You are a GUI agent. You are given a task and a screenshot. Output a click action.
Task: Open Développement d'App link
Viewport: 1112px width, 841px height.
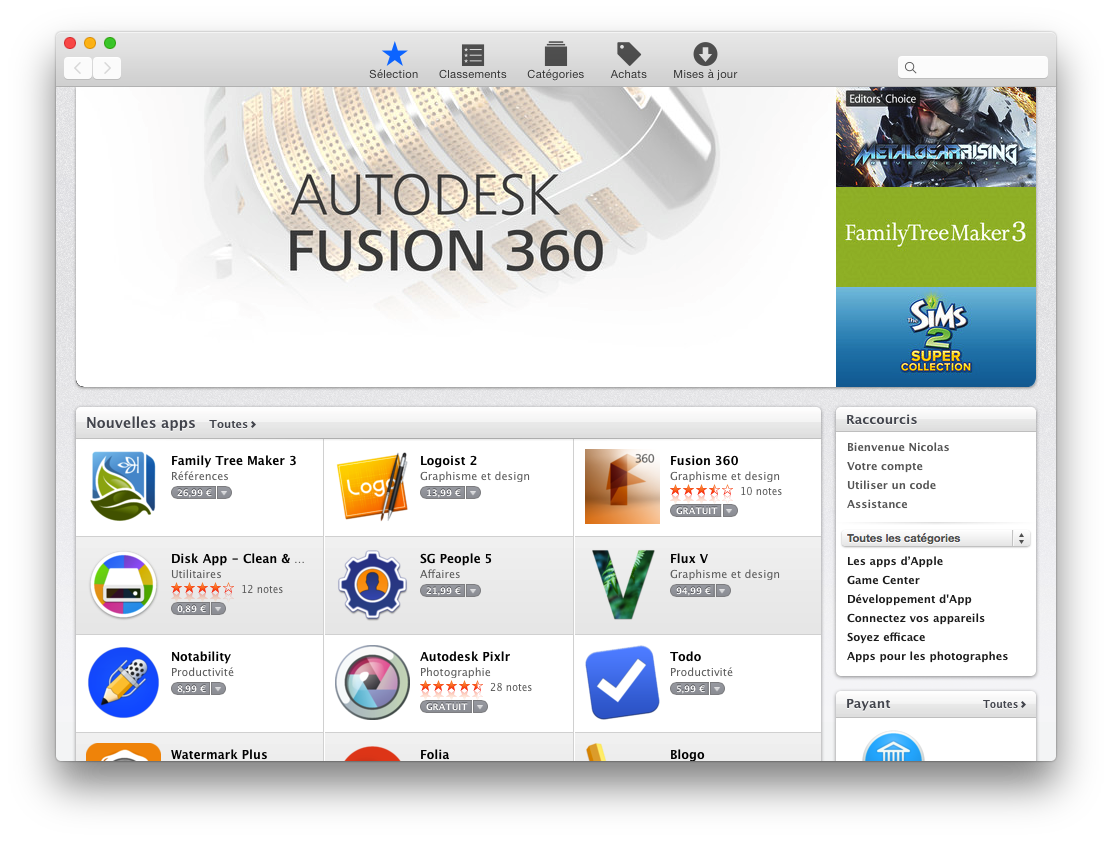pyautogui.click(x=909, y=599)
